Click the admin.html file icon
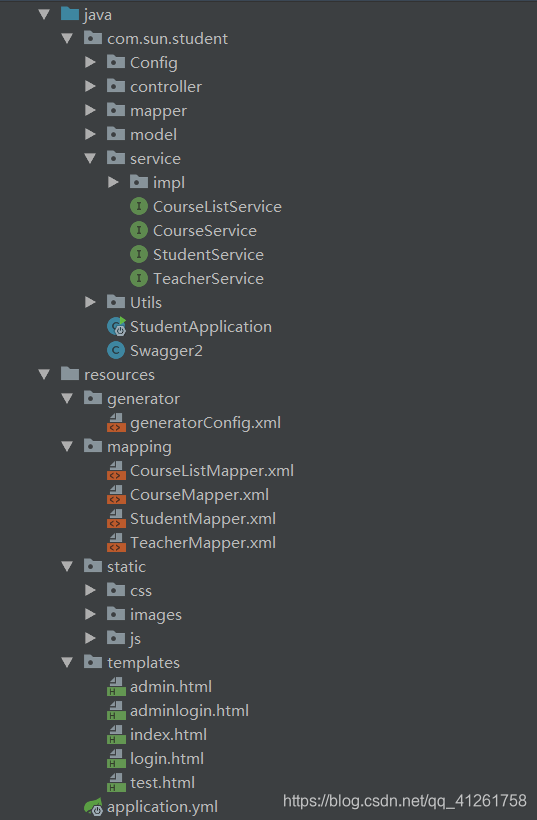Viewport: 537px width, 820px height. click(116, 687)
